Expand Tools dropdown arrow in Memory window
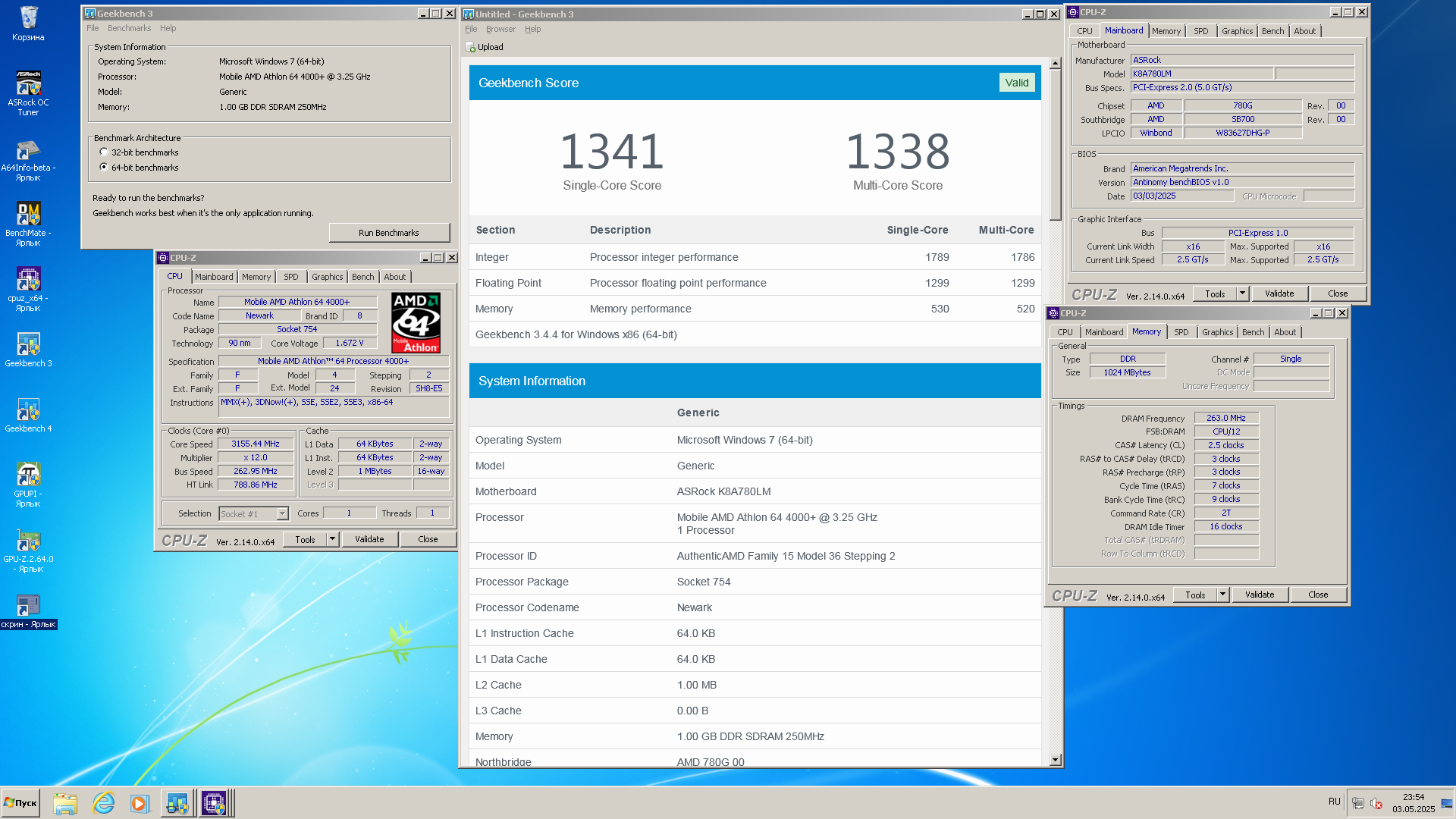Screen dimensions: 1456x819 1222,595
